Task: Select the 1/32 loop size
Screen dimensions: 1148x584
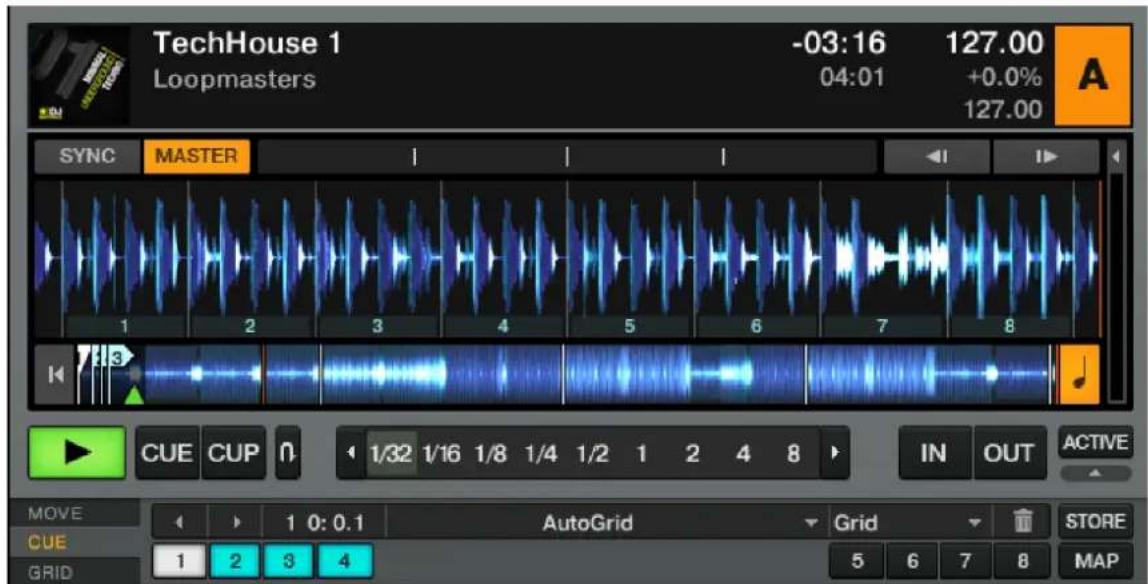Action: pos(392,454)
